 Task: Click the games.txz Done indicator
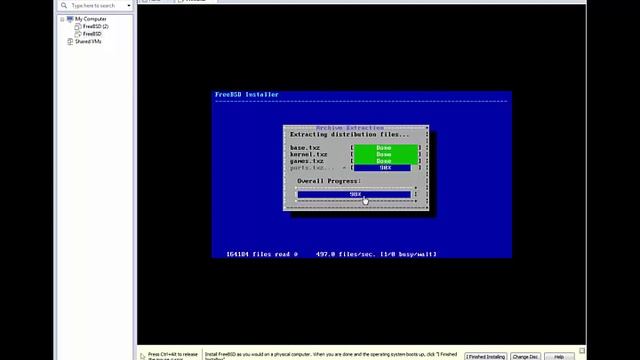coord(386,161)
